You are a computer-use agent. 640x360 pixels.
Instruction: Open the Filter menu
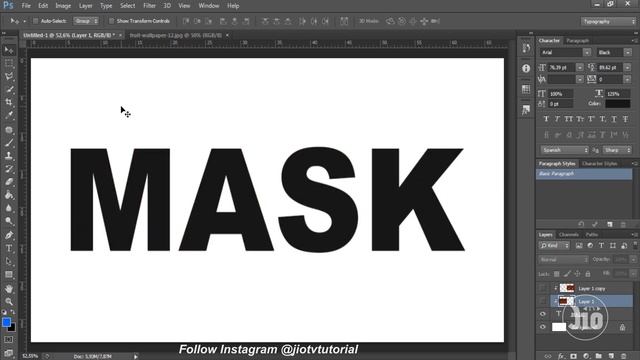[x=149, y=6]
